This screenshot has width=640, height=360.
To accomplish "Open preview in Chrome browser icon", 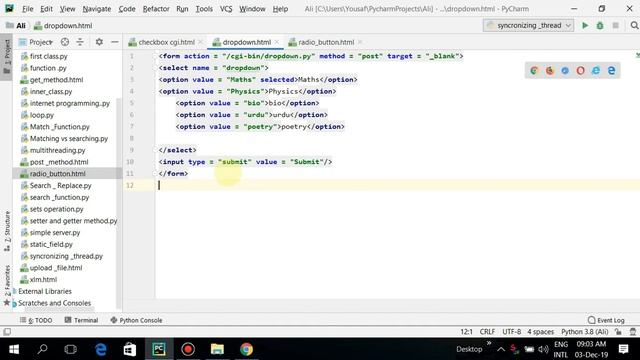I will (x=534, y=71).
